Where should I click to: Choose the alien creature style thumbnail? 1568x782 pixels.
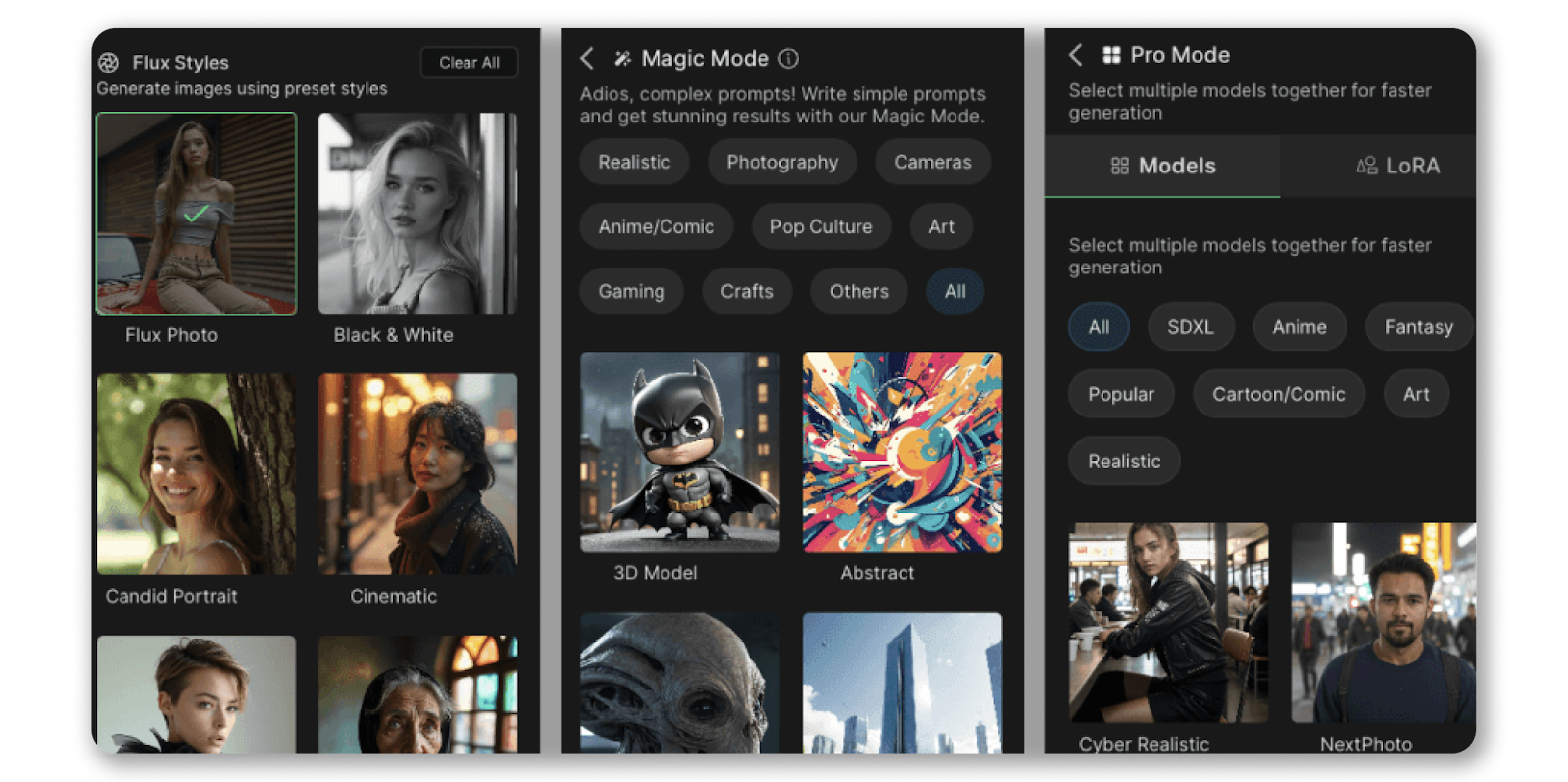tap(680, 683)
